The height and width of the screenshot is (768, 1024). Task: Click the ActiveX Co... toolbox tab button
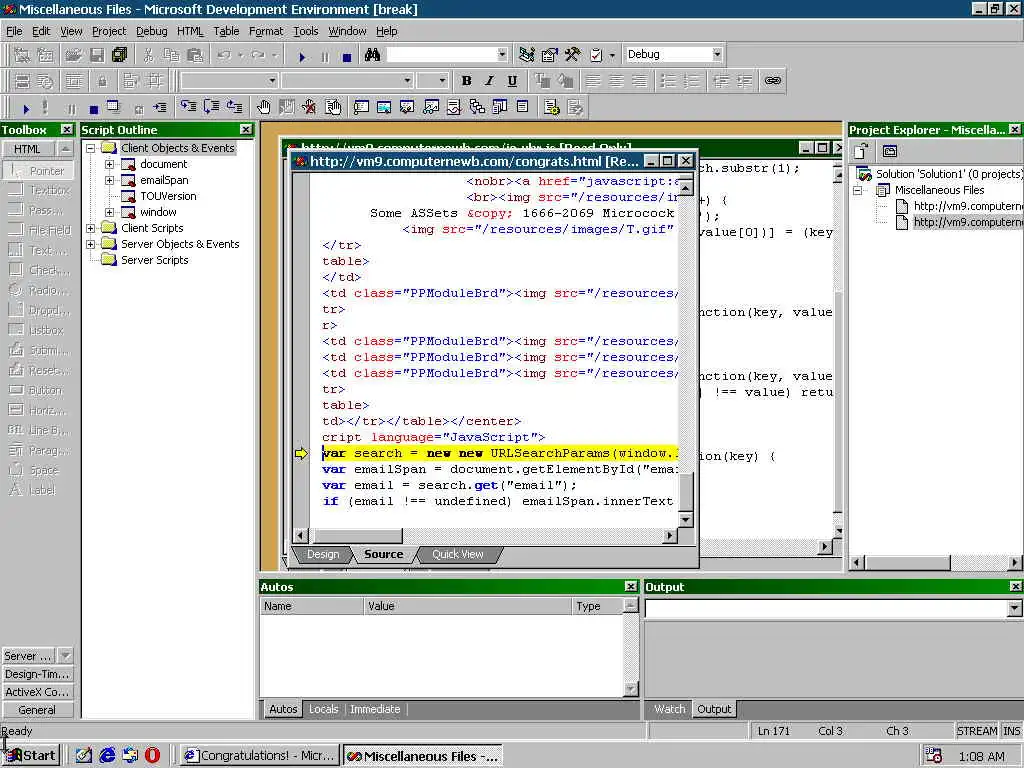(37, 692)
